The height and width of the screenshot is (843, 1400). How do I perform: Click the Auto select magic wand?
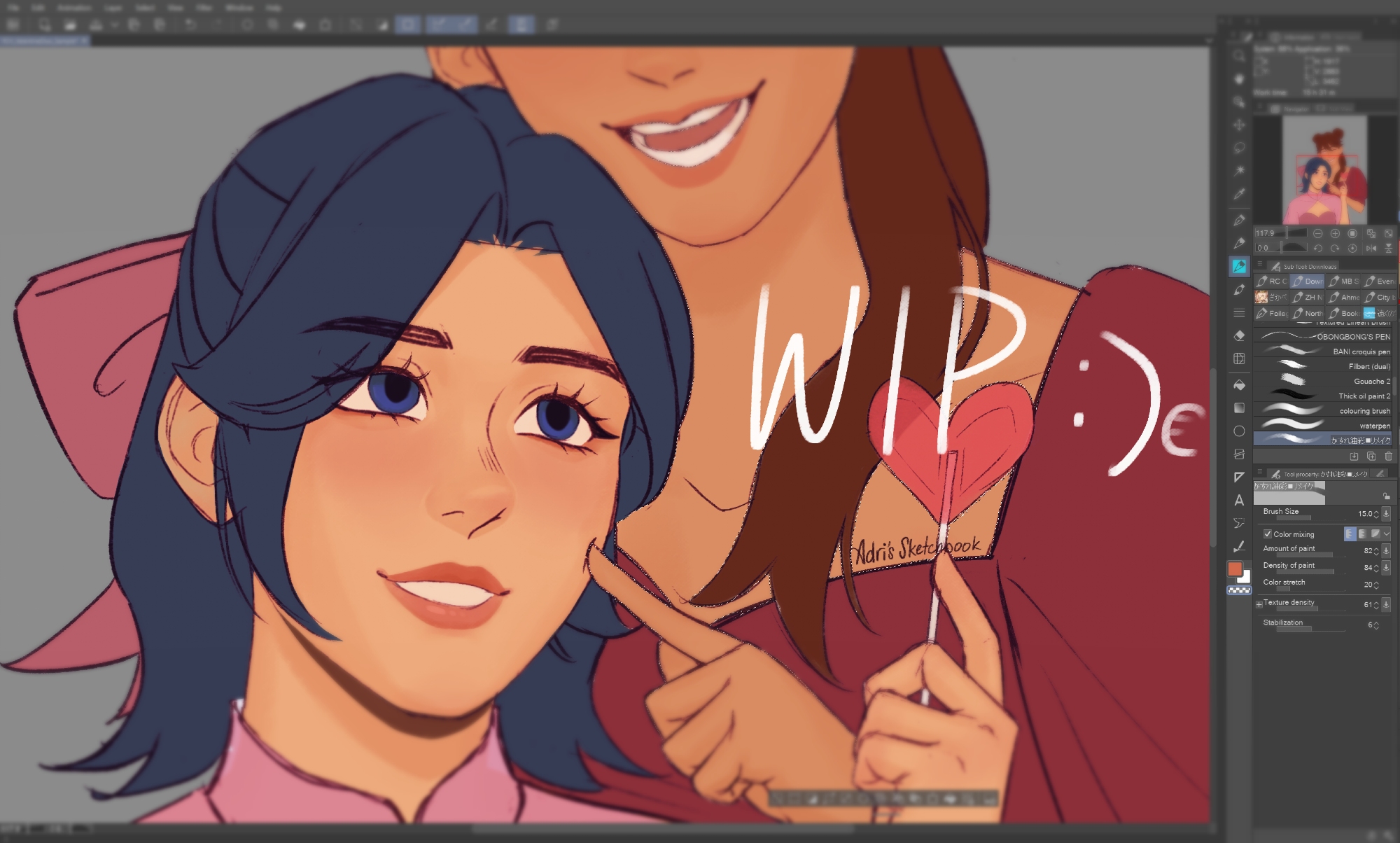(1239, 171)
